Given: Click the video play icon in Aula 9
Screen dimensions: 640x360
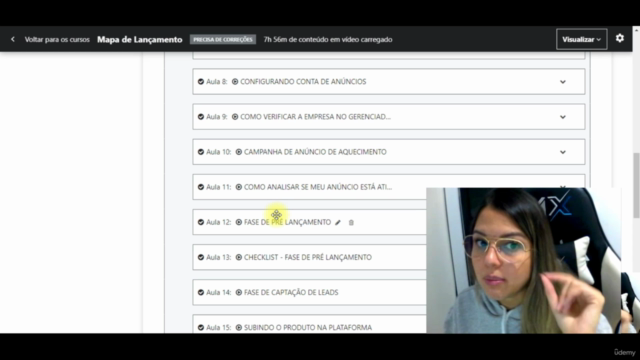Looking at the screenshot, I should (x=235, y=117).
